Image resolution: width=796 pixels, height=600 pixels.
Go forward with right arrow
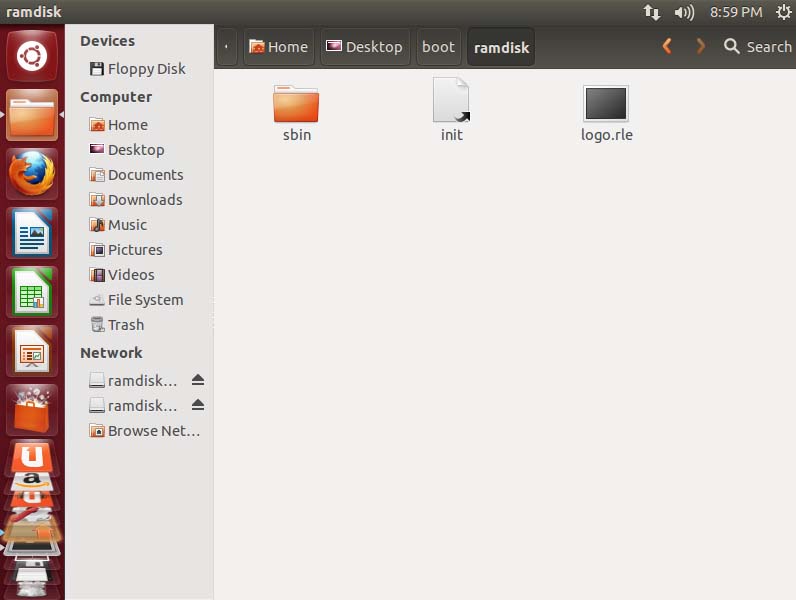pos(701,47)
